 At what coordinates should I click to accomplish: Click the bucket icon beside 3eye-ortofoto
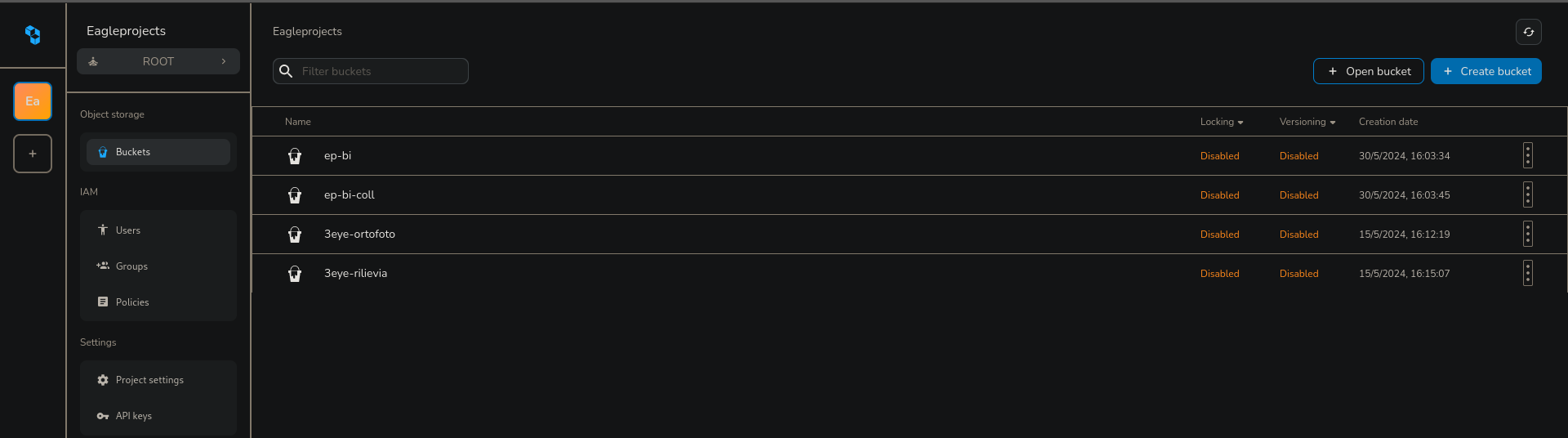(295, 235)
